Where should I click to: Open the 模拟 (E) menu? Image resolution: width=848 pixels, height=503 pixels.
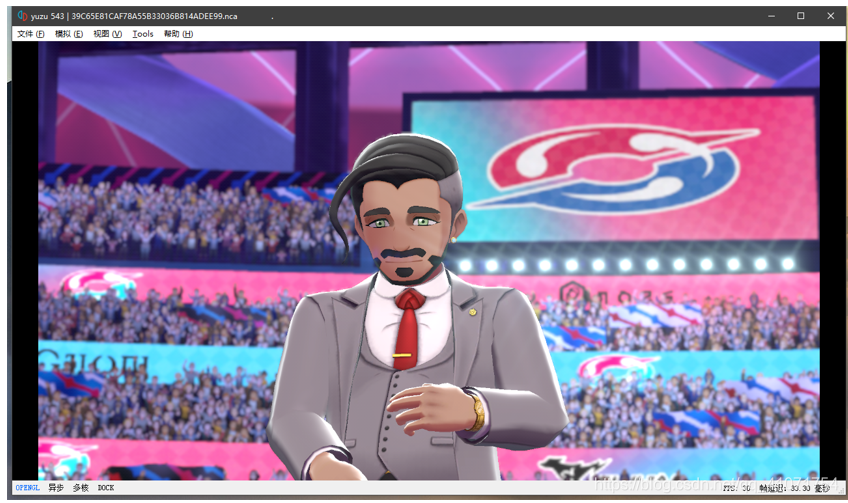tap(69, 34)
